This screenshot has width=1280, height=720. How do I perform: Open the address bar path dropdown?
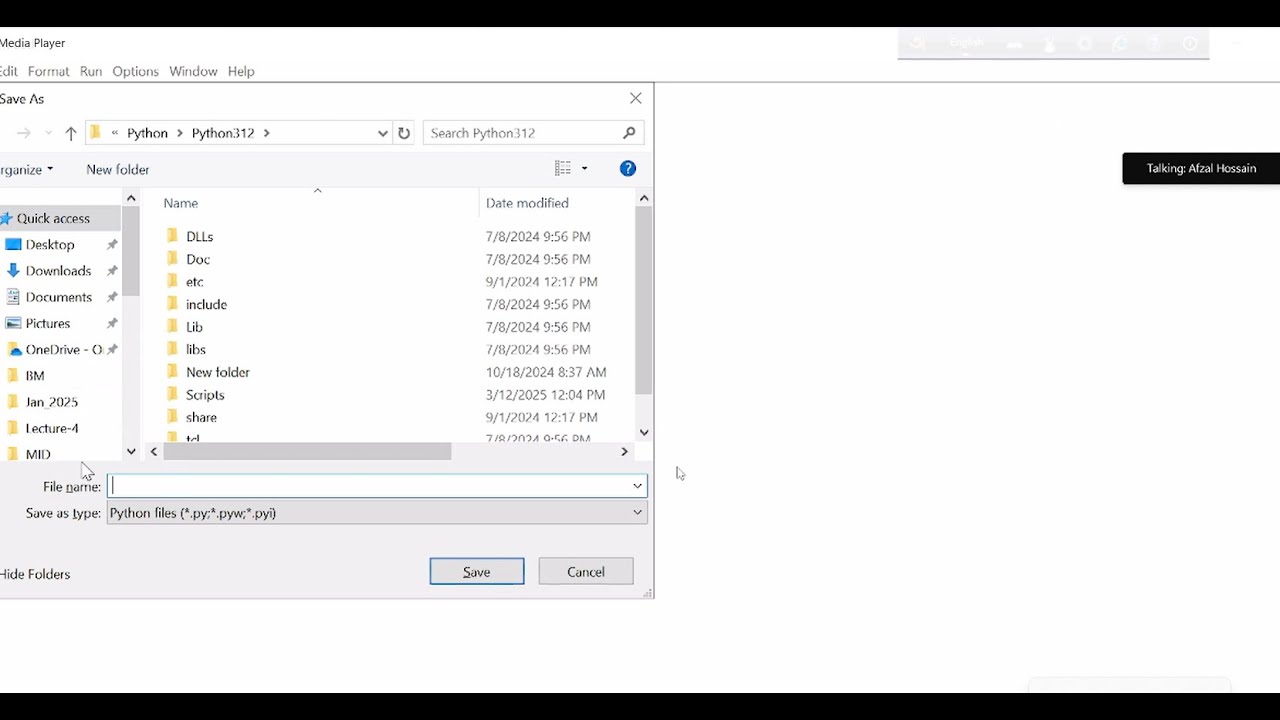click(x=382, y=133)
